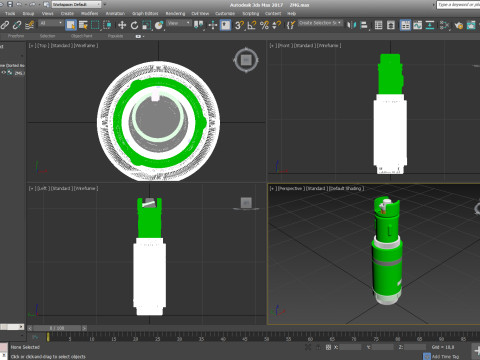Viewport: 480px width, 360px height.
Task: Click the Rectangular Selection Region icon
Action: 95,25
